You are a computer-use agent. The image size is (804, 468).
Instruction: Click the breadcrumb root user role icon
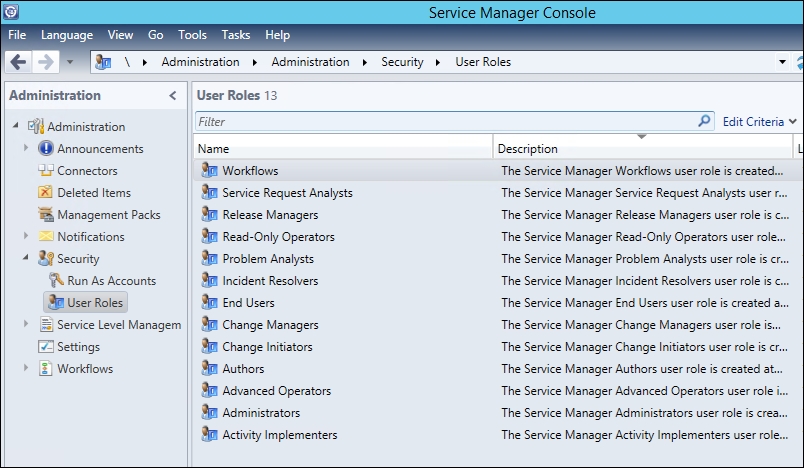click(103, 62)
